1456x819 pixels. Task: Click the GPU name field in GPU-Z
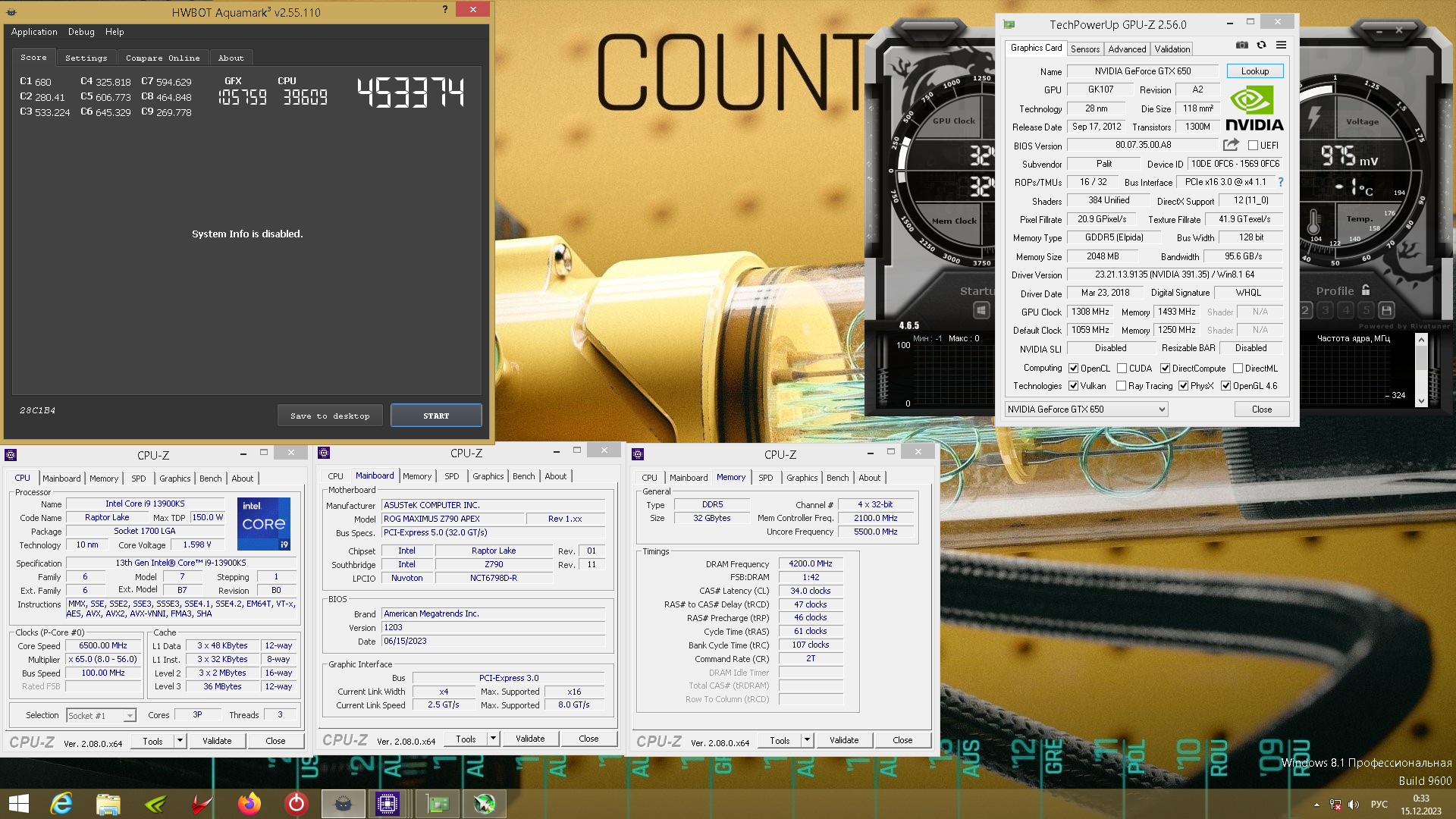[x=1143, y=71]
